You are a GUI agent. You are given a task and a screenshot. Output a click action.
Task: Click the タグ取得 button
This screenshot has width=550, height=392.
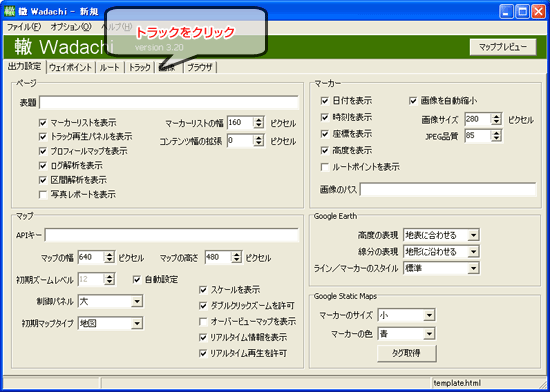407,353
